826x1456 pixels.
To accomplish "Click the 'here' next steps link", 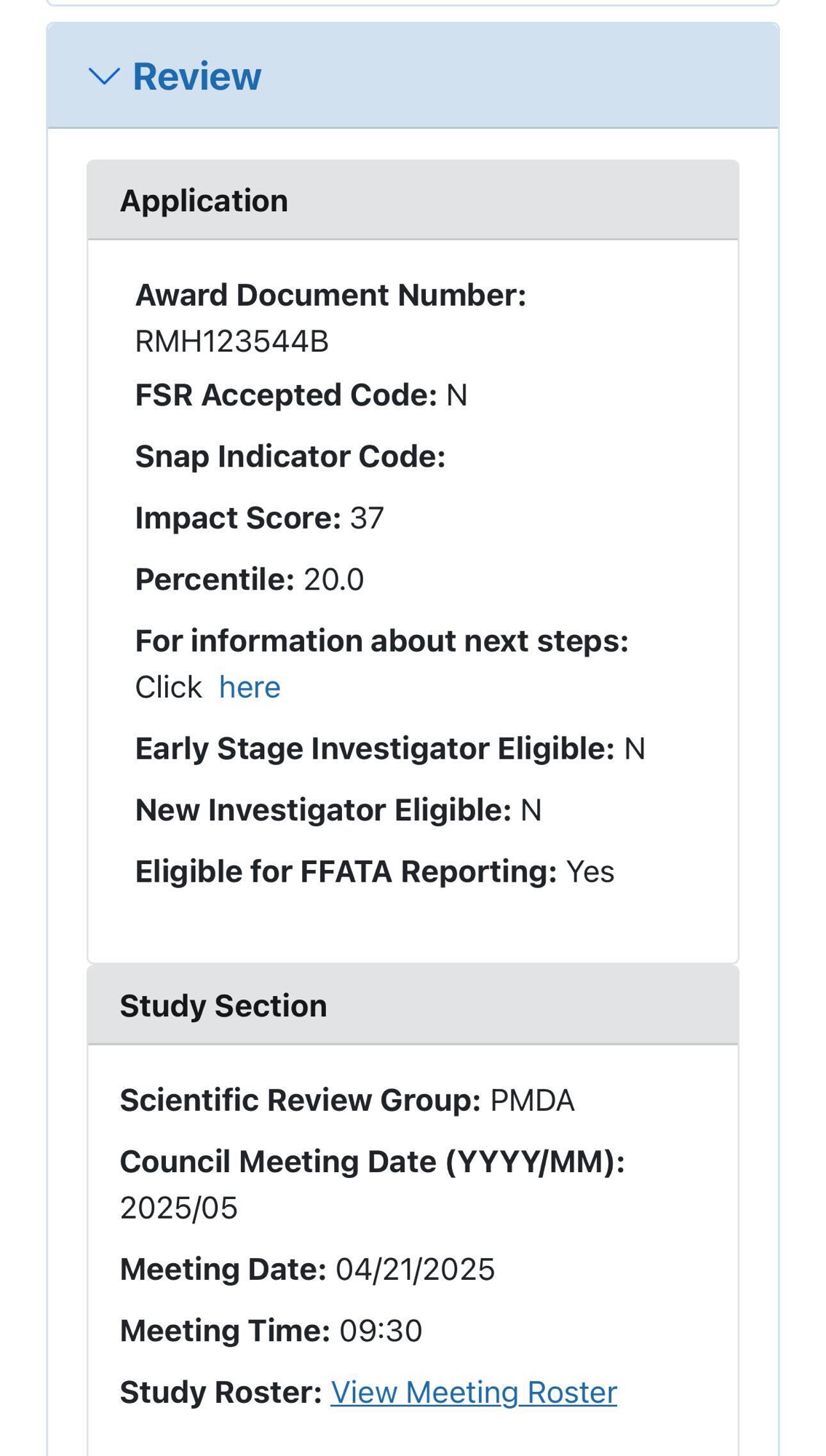I will click(250, 687).
